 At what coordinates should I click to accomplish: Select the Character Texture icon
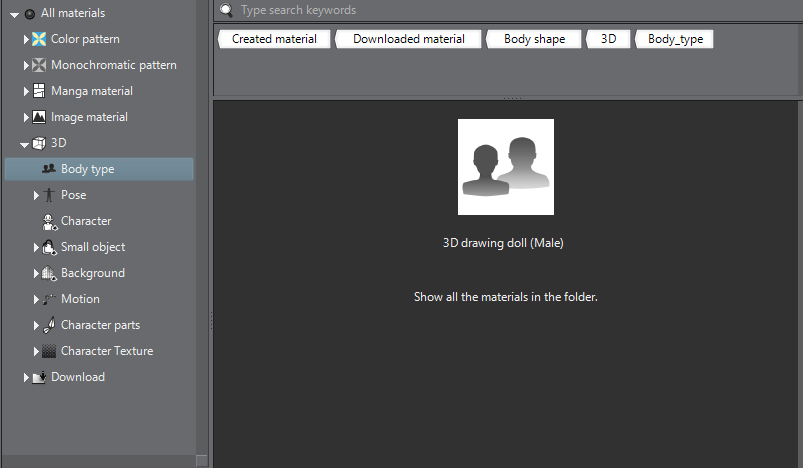pos(49,351)
